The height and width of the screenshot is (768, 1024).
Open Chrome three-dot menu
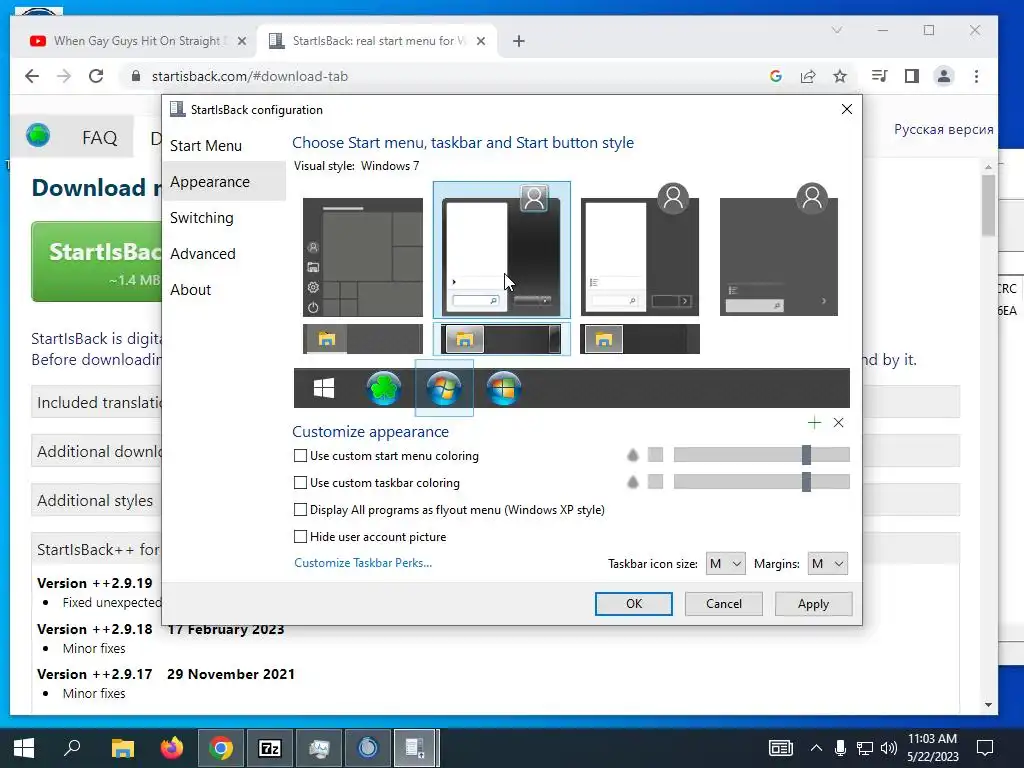976,76
